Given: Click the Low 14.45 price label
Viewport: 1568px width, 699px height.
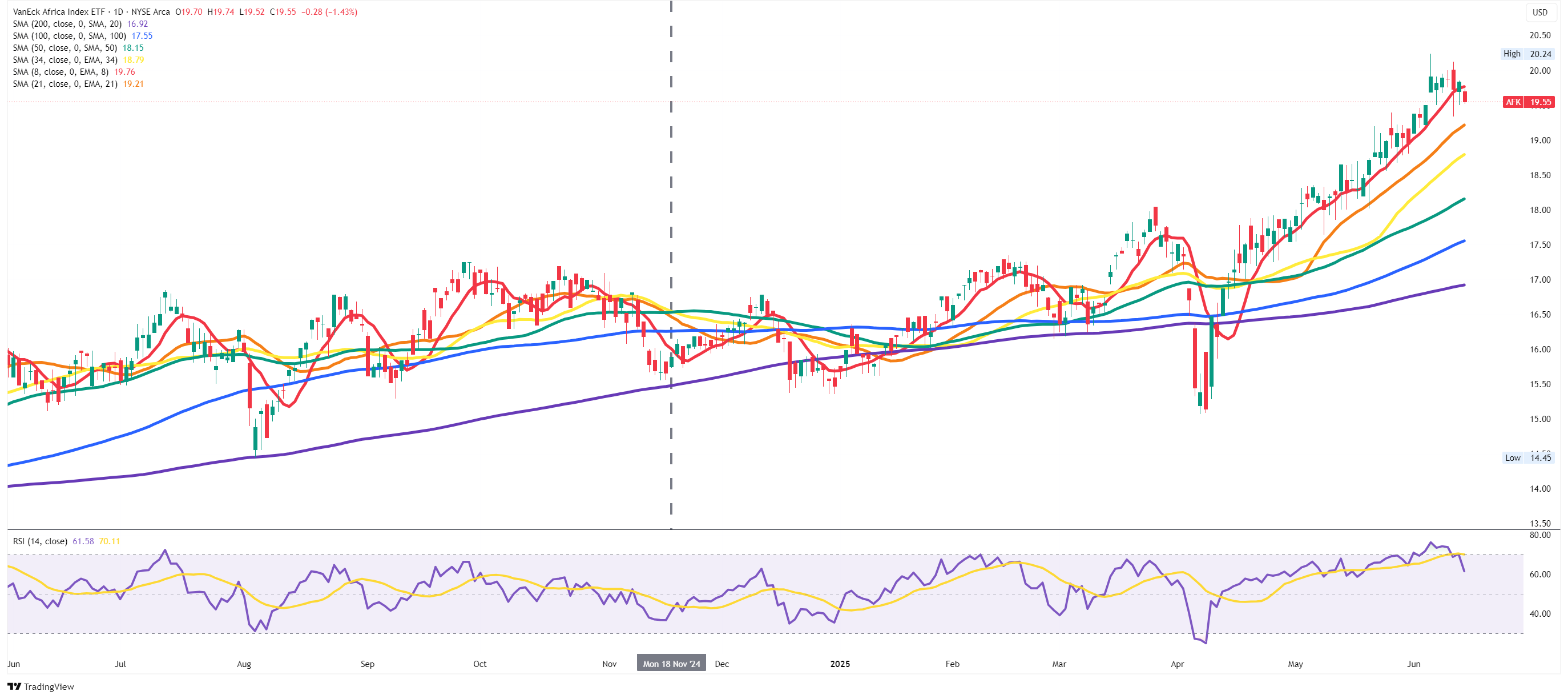Looking at the screenshot, I should tap(1527, 458).
